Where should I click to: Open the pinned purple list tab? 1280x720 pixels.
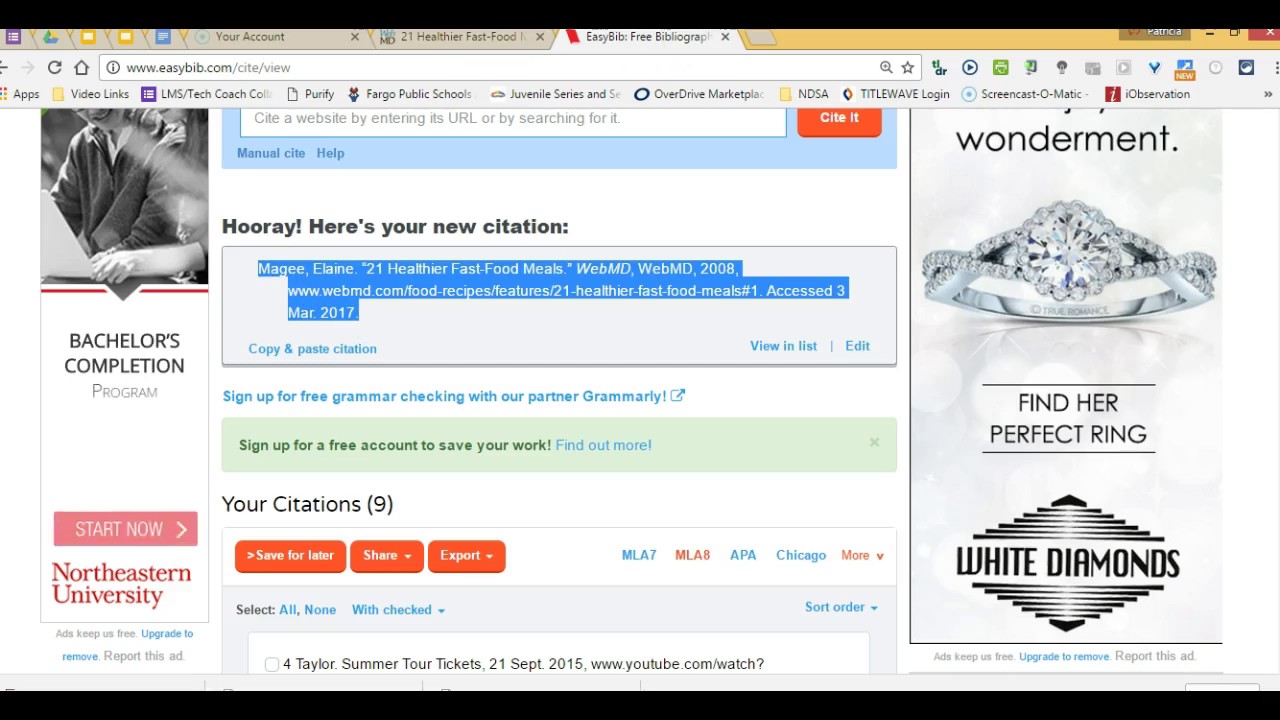point(13,37)
